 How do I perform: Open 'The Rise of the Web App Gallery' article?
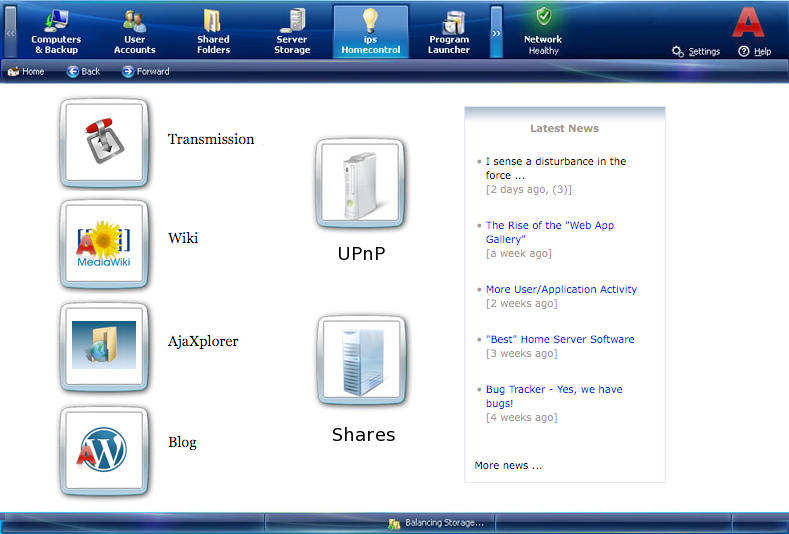549,232
